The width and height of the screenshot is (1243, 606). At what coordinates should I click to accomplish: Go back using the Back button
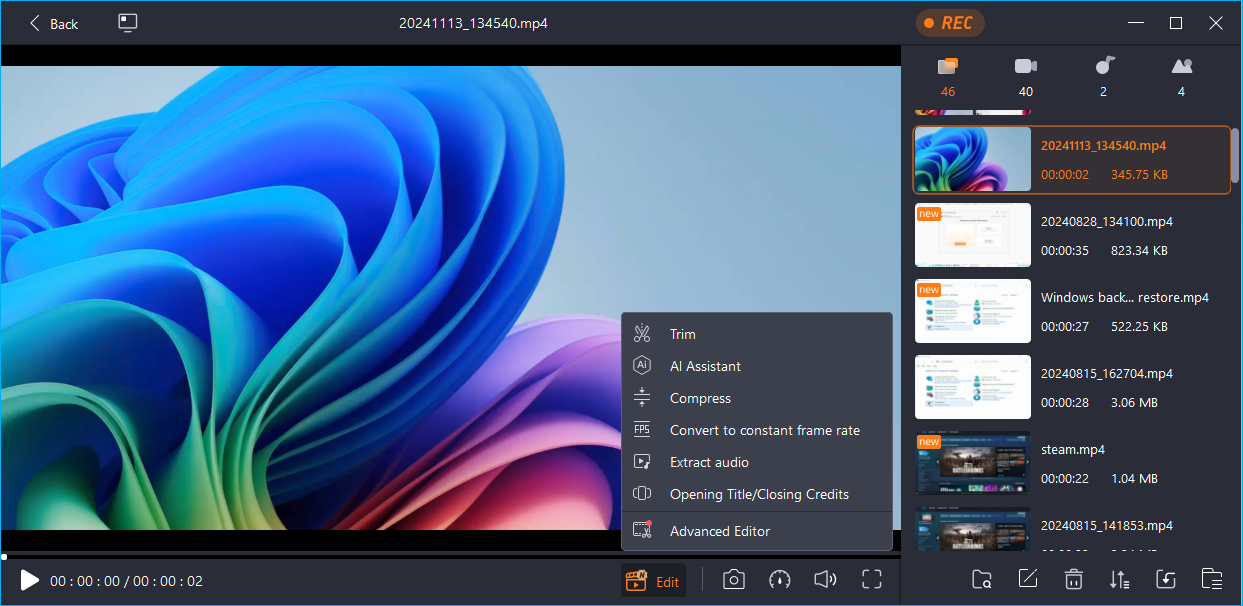[x=54, y=23]
